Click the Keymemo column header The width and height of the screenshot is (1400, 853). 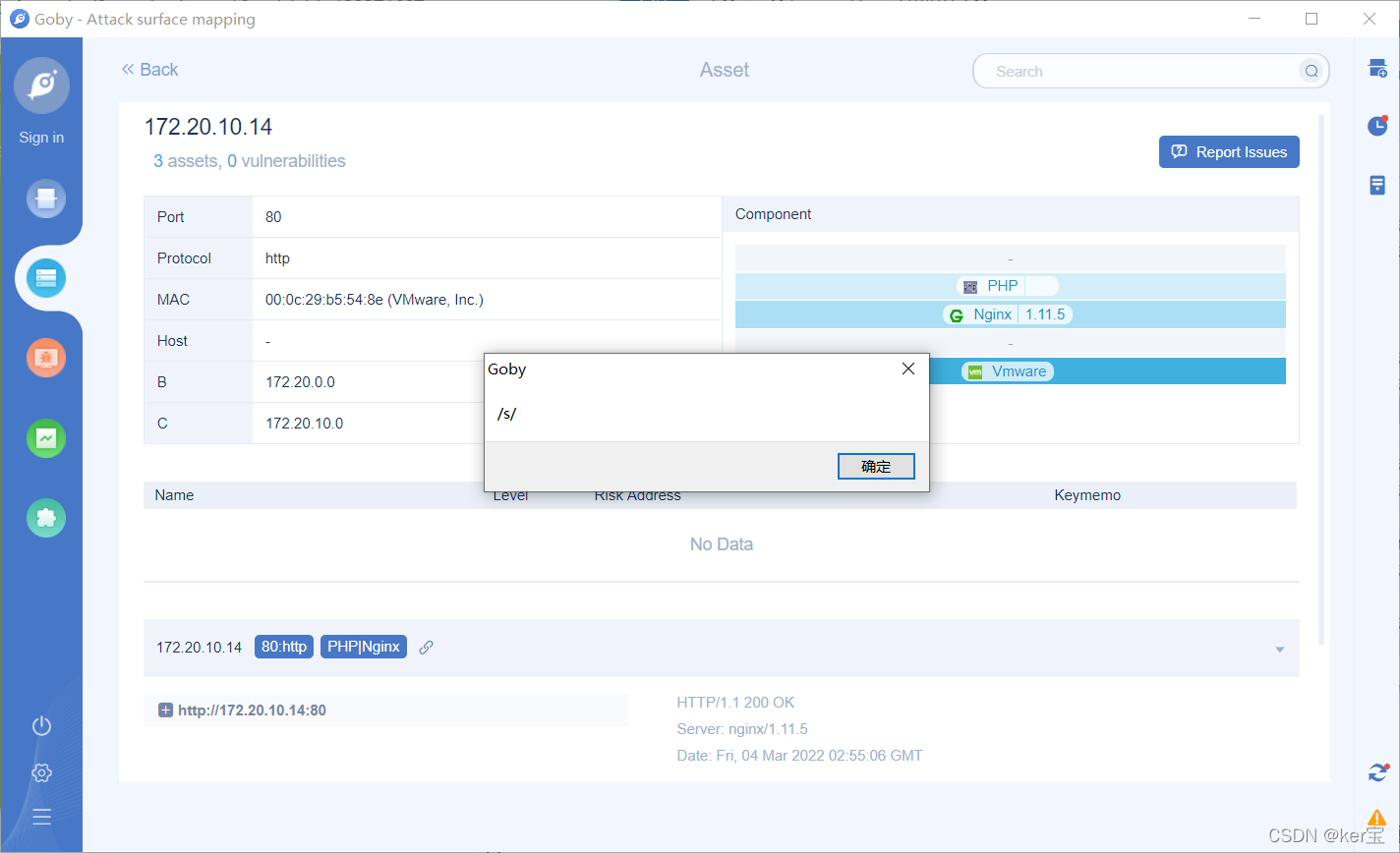click(x=1087, y=495)
